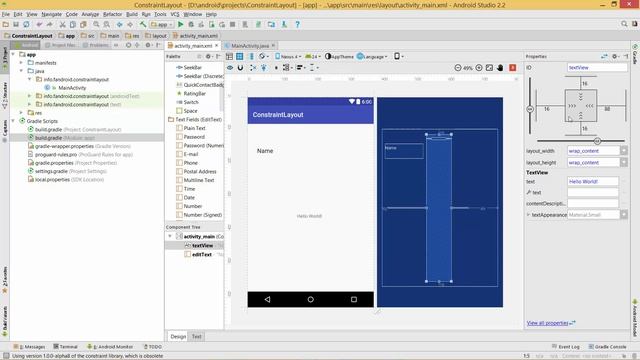The height and width of the screenshot is (360, 640).
Task: Click the Infer Constraints lightbulb icon
Action: click(264, 68)
